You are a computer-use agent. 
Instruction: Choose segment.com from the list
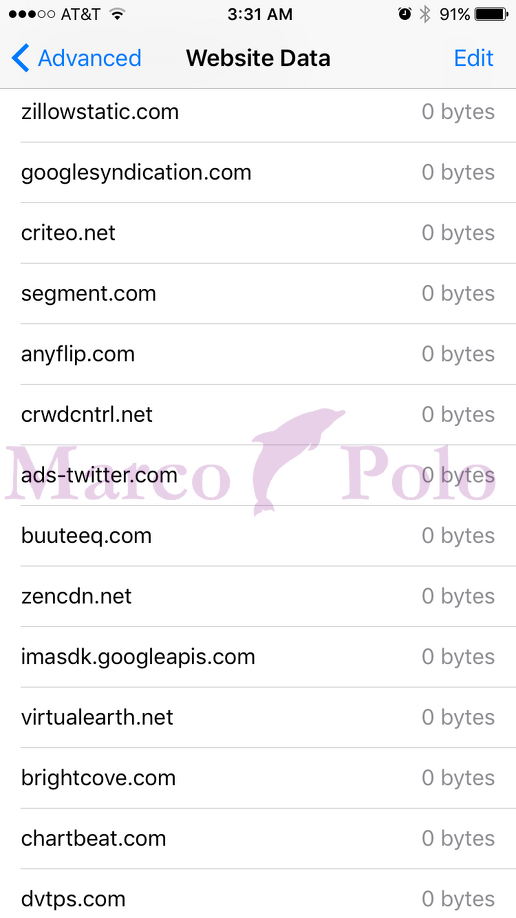pyautogui.click(x=258, y=293)
